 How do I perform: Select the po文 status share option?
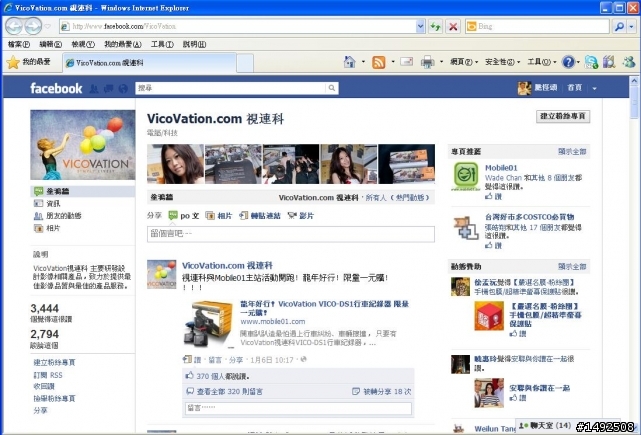[x=184, y=215]
